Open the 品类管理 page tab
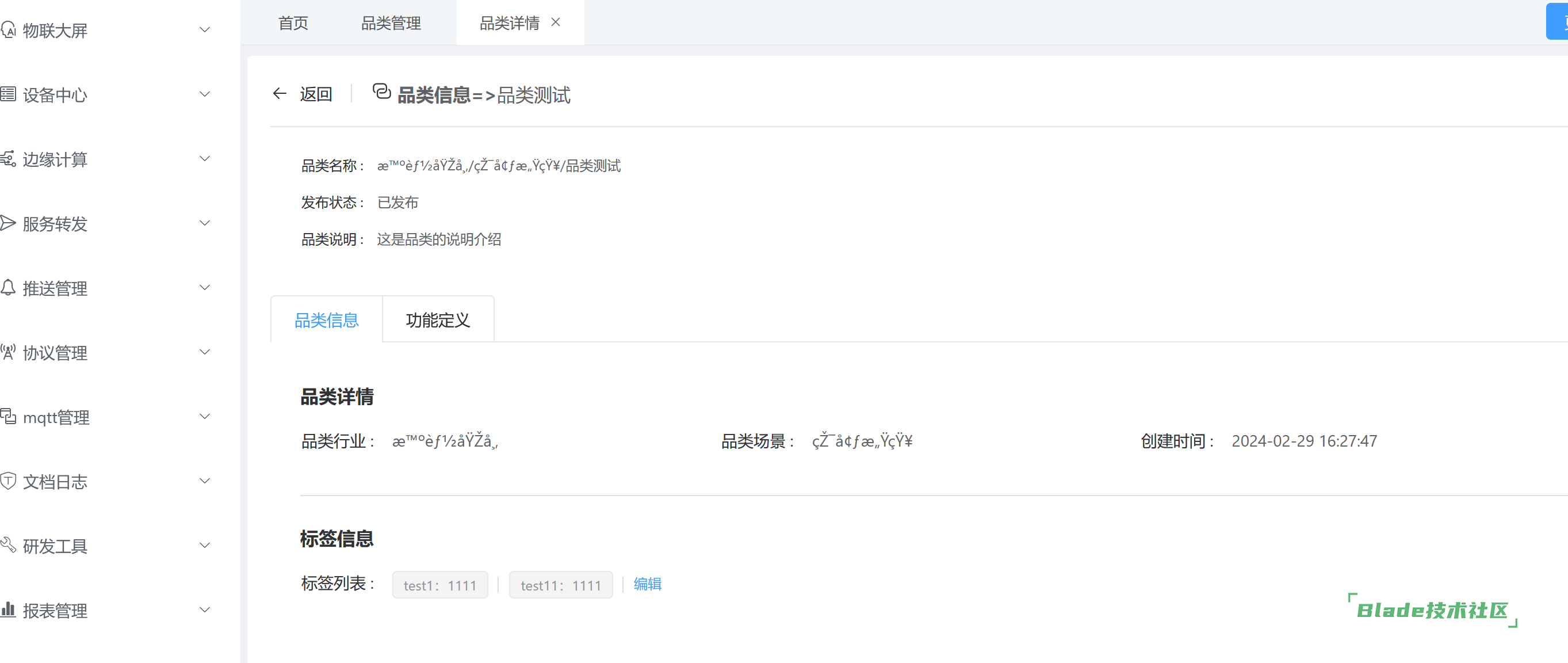The image size is (1568, 663). tap(391, 23)
